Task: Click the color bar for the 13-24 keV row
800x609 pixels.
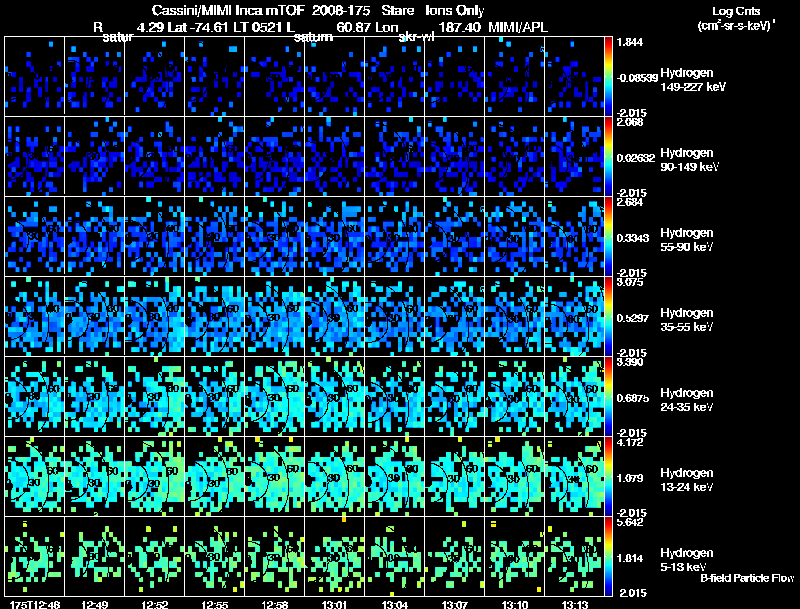Action: click(608, 476)
